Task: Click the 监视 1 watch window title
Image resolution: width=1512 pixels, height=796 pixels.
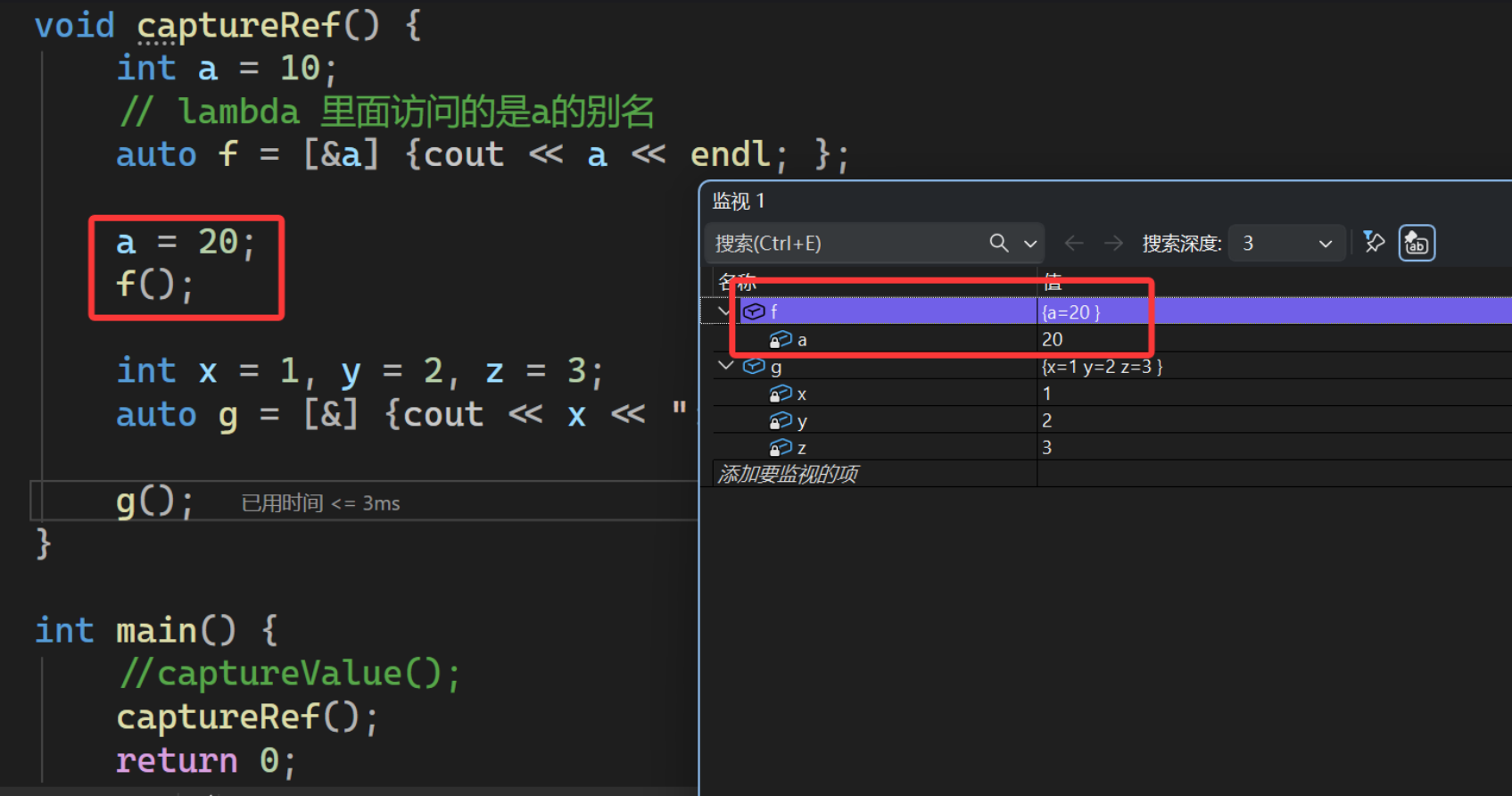Action: (739, 201)
